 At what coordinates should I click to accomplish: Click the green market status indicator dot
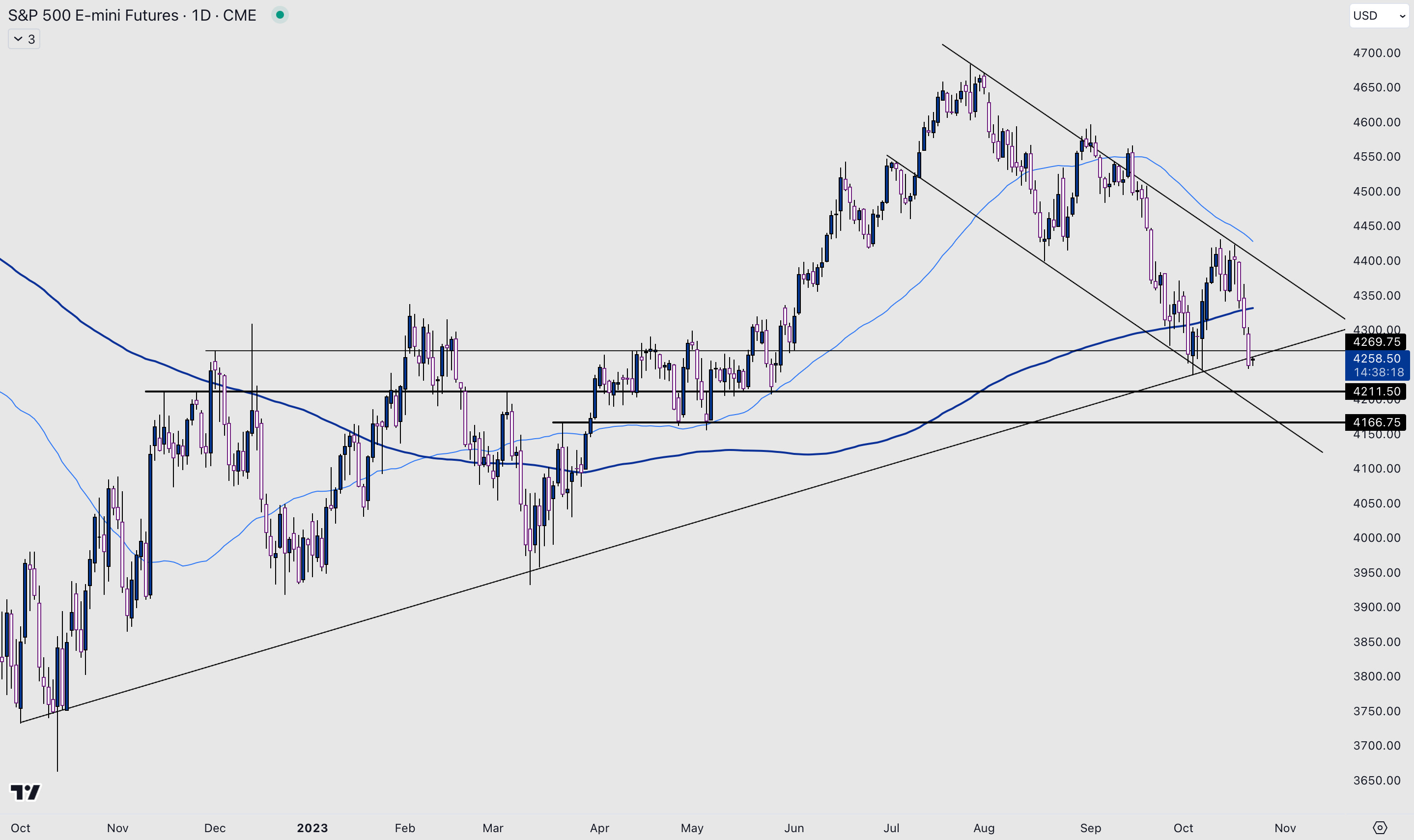[x=280, y=15]
